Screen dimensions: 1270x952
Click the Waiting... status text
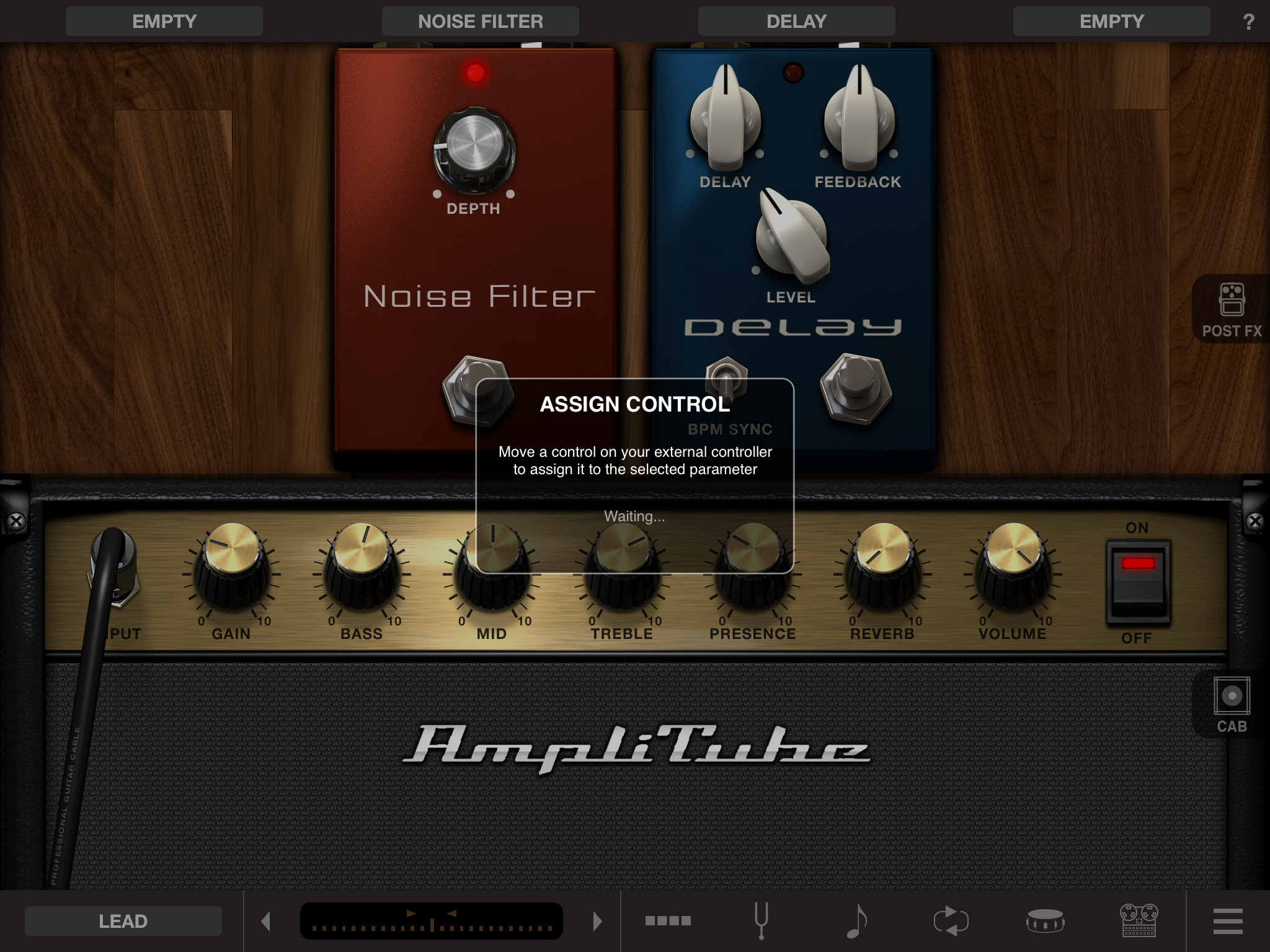(634, 516)
